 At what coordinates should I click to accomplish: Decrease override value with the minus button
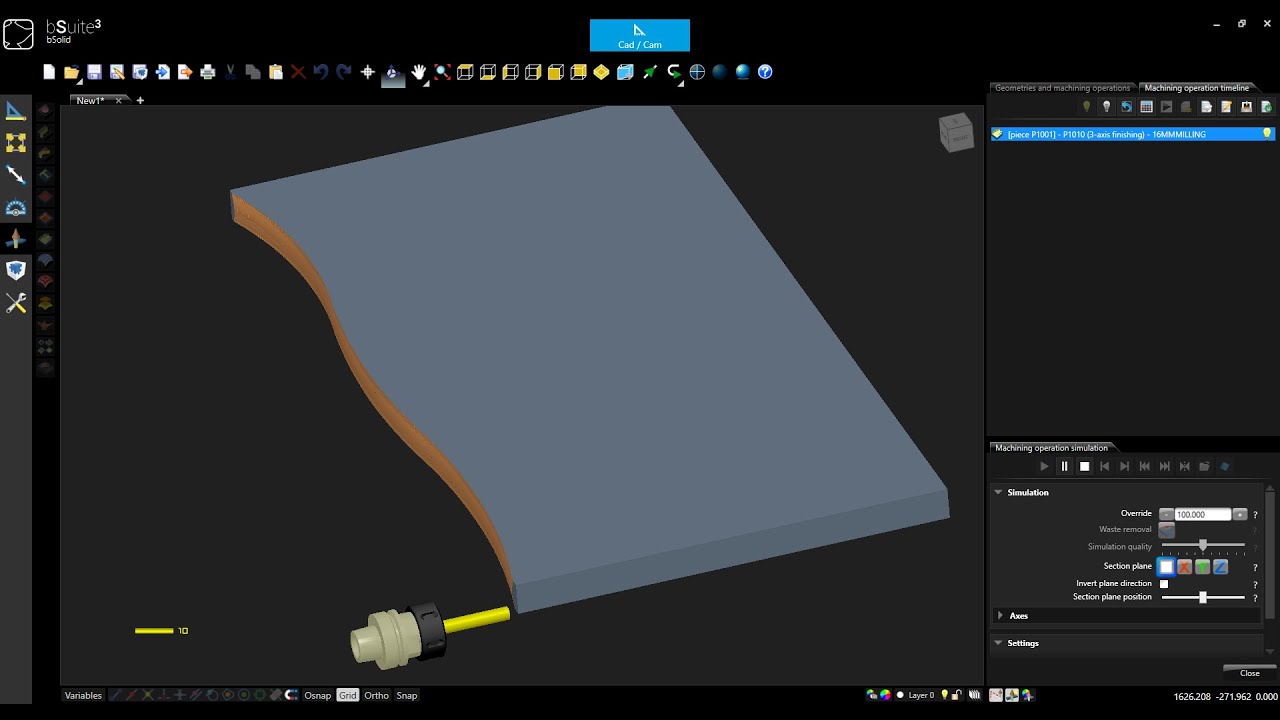click(1167, 514)
